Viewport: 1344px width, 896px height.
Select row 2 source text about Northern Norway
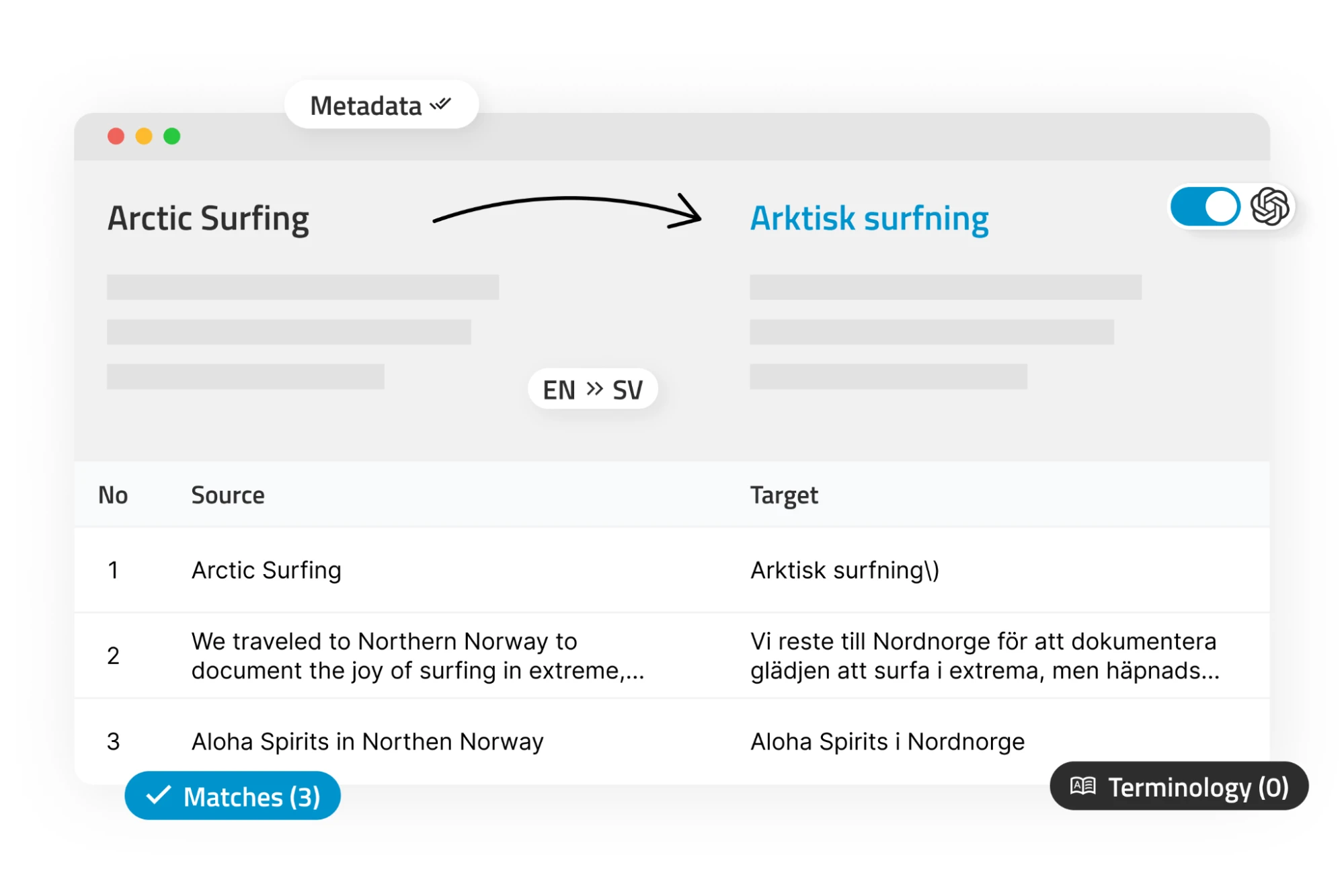pyautogui.click(x=417, y=656)
